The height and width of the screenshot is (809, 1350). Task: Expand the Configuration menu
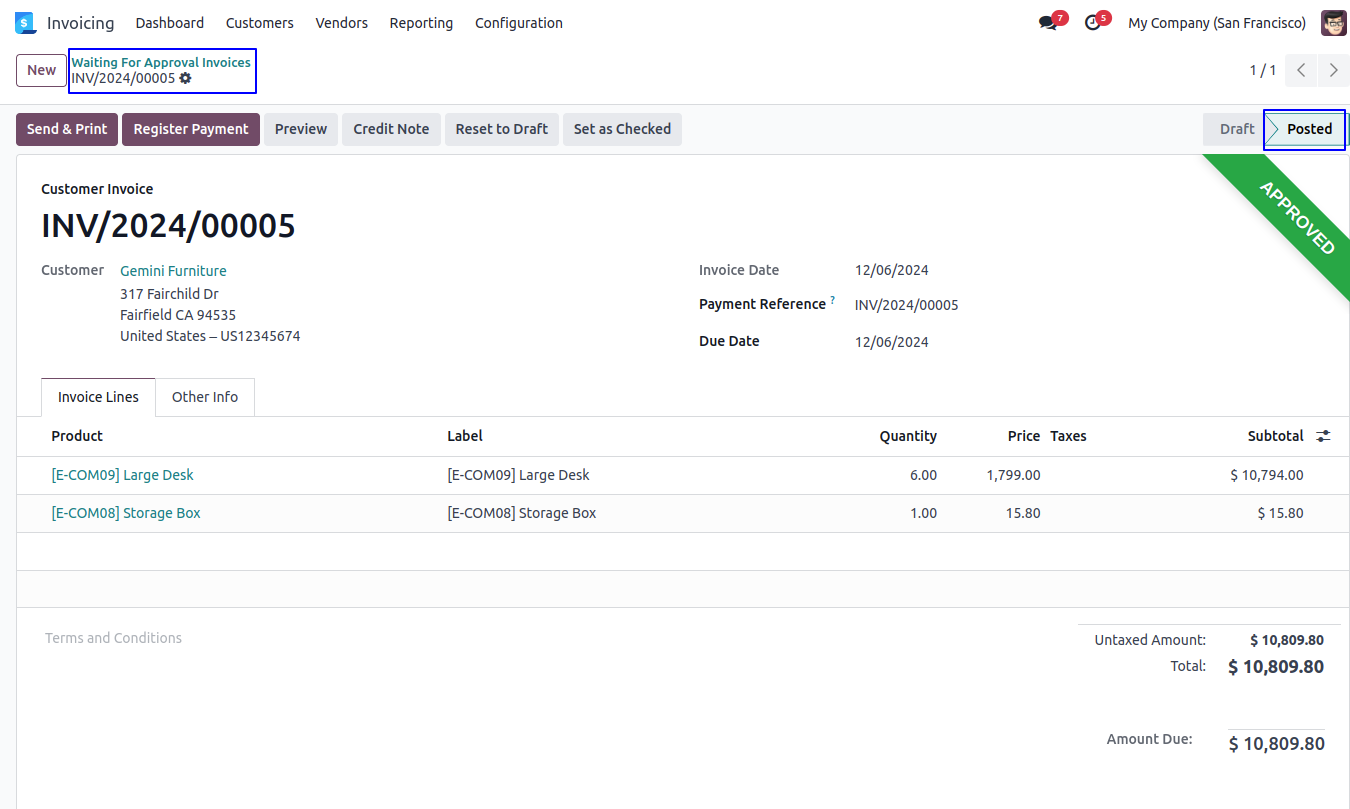click(x=518, y=23)
